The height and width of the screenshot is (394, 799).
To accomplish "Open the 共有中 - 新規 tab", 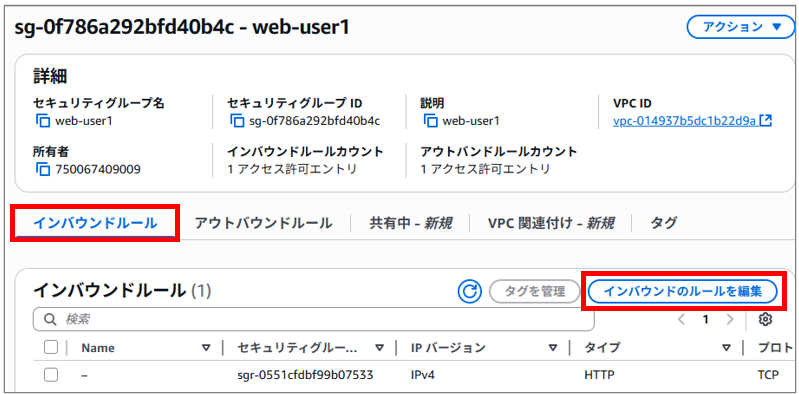I will coord(411,223).
